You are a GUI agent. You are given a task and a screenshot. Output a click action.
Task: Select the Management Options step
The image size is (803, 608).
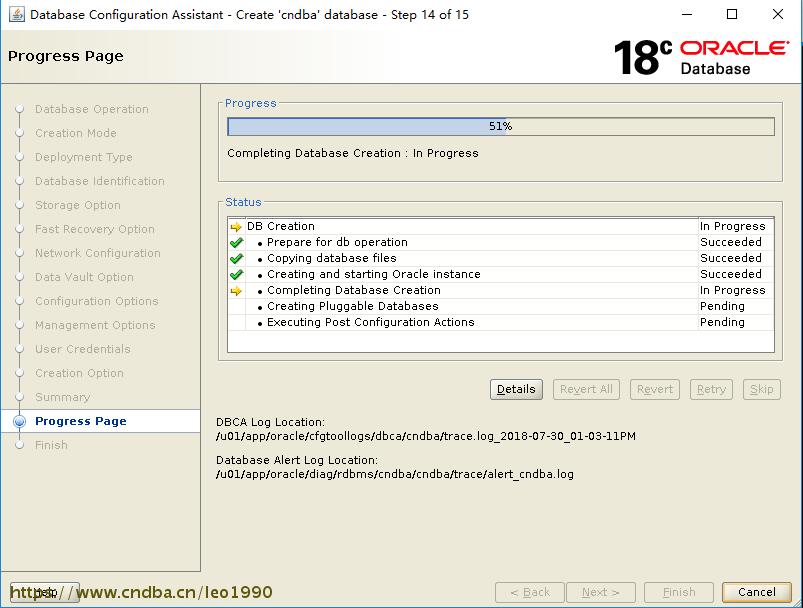click(x=95, y=325)
